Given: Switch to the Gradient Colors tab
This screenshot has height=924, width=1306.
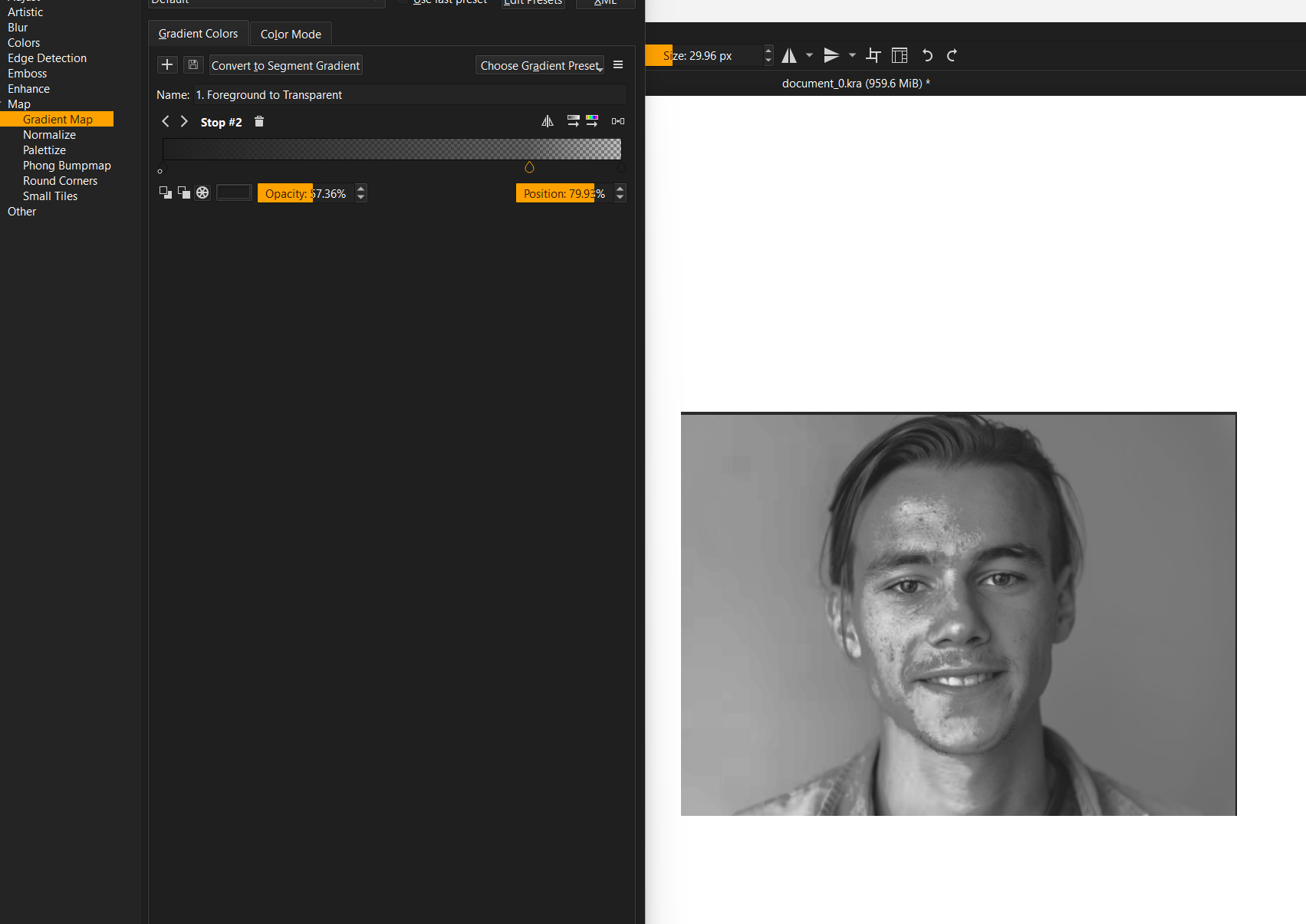Looking at the screenshot, I should click(198, 34).
